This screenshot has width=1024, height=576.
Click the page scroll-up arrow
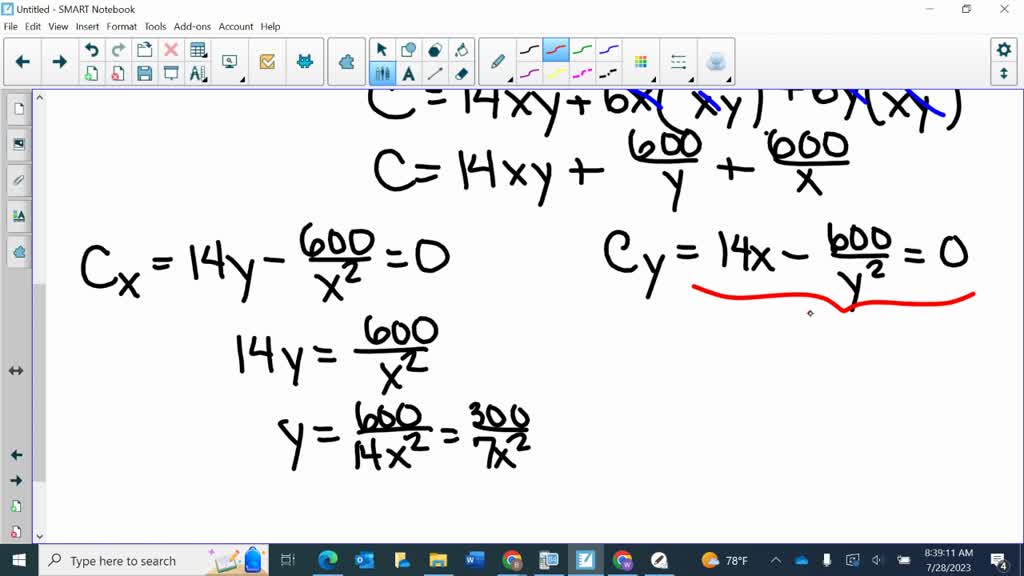tap(39, 97)
